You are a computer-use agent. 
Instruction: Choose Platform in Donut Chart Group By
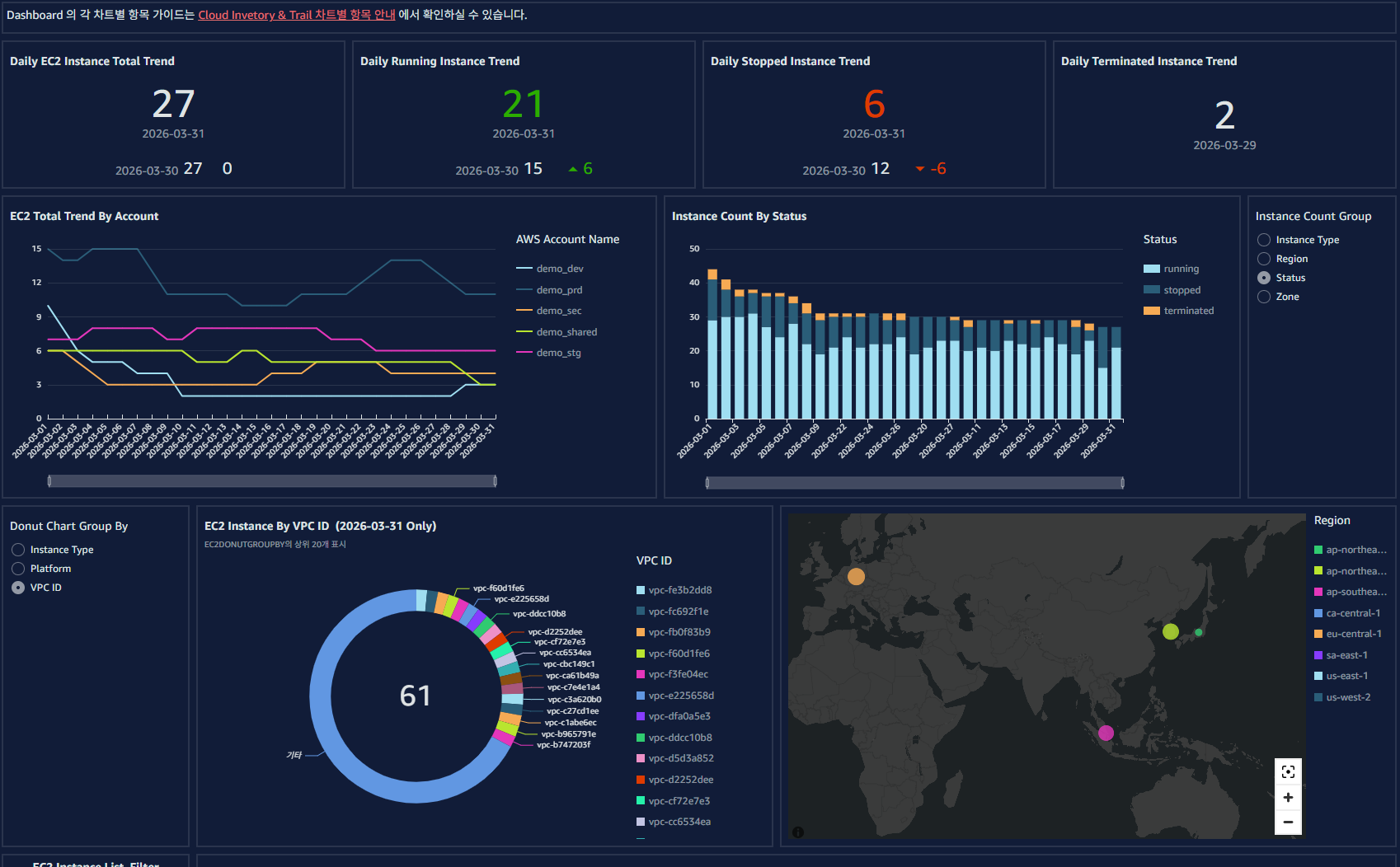18,569
